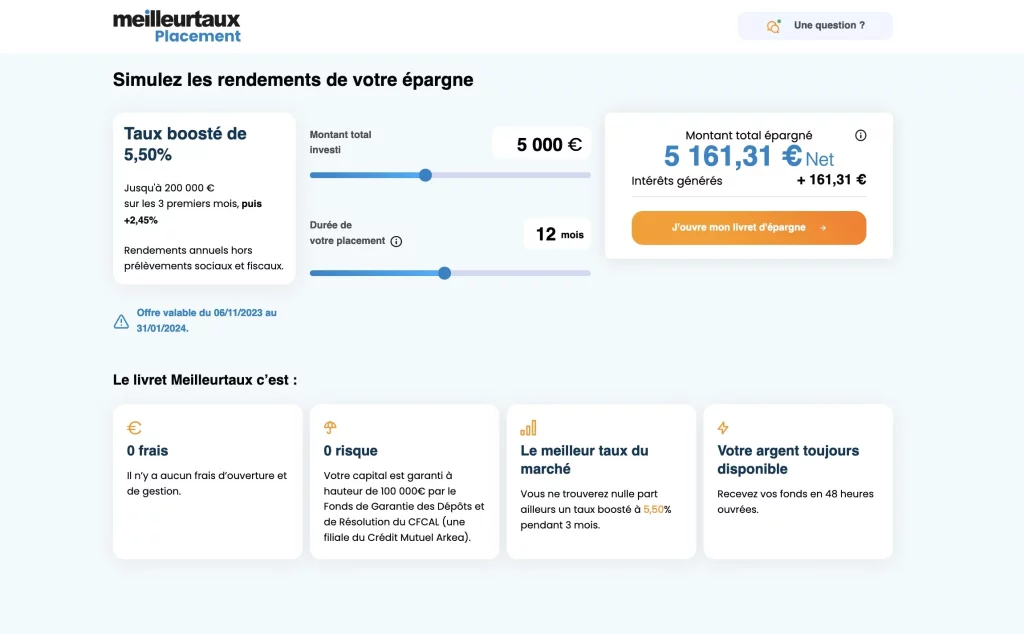This screenshot has height=634, width=1024.
Task: Open the 'Une question ?' help button
Action: pos(815,25)
